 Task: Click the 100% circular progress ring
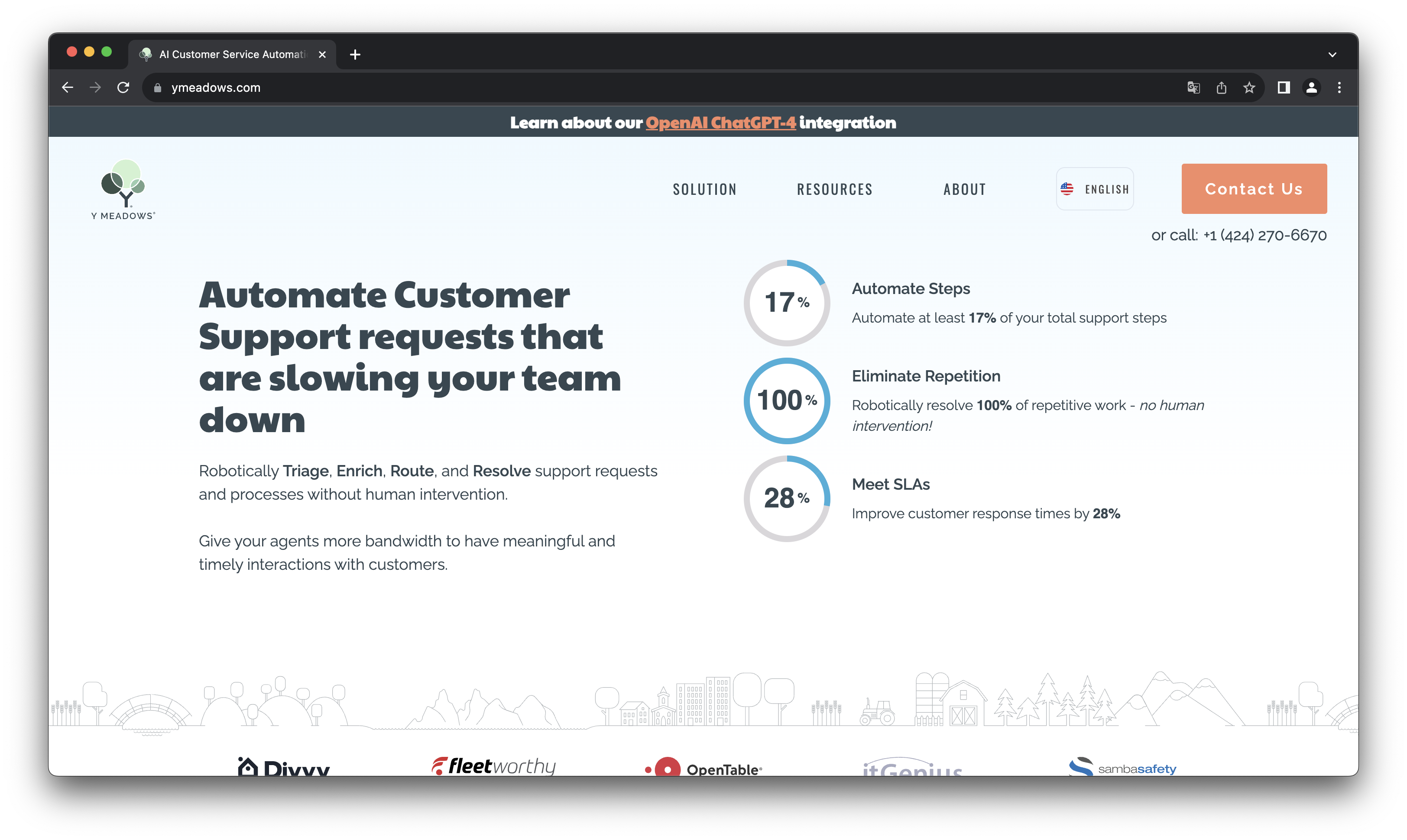(x=786, y=401)
